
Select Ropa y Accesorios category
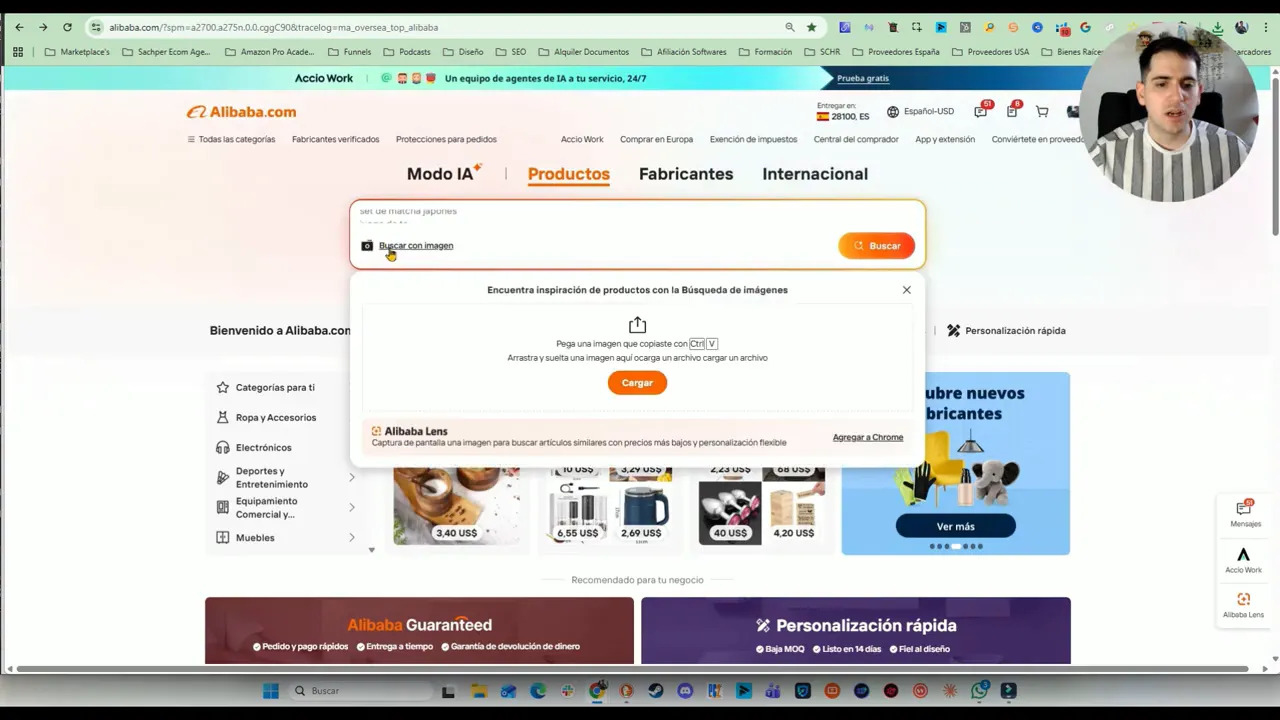pos(276,418)
